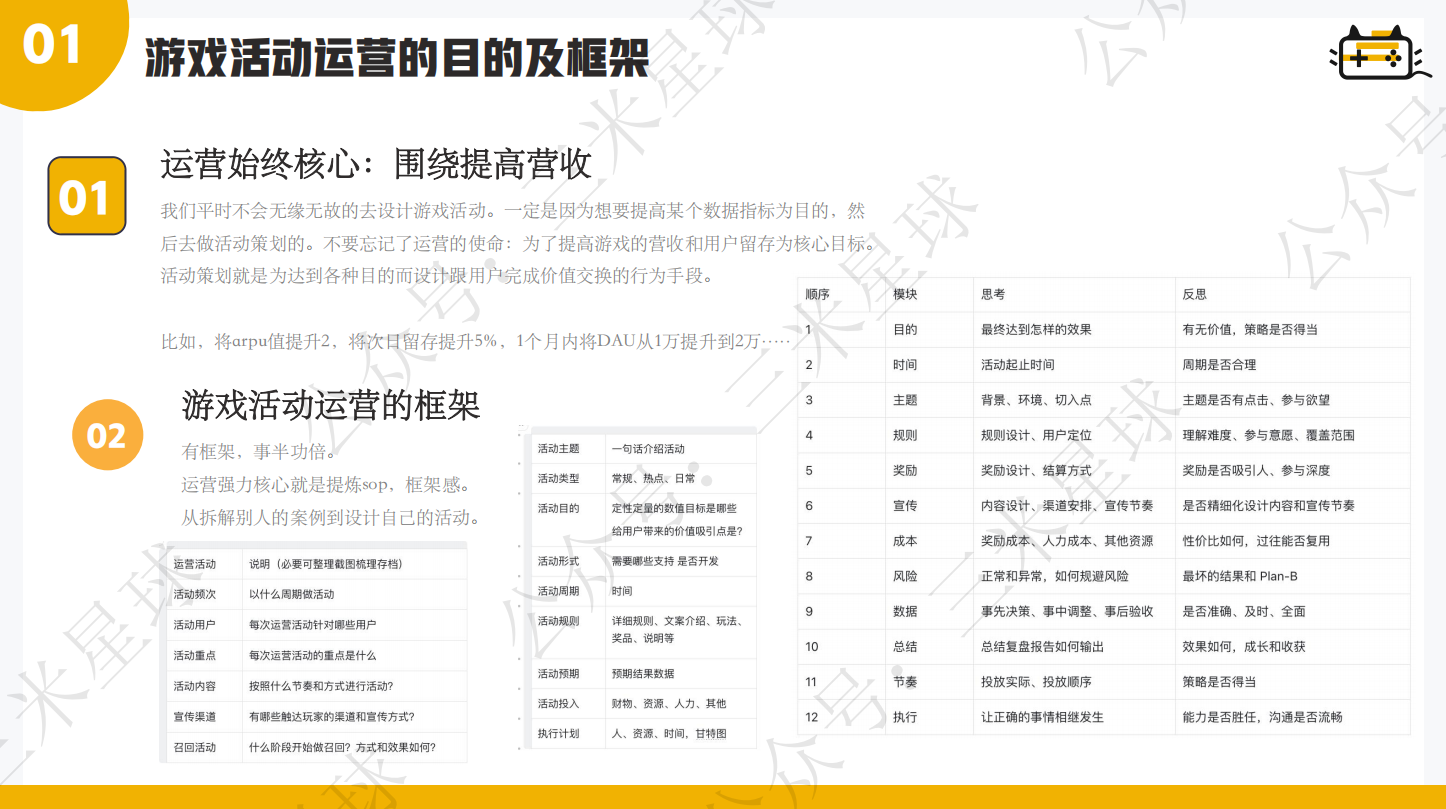1446x809 pixels.
Task: Click the 顺序 column header
Action: [x=818, y=295]
